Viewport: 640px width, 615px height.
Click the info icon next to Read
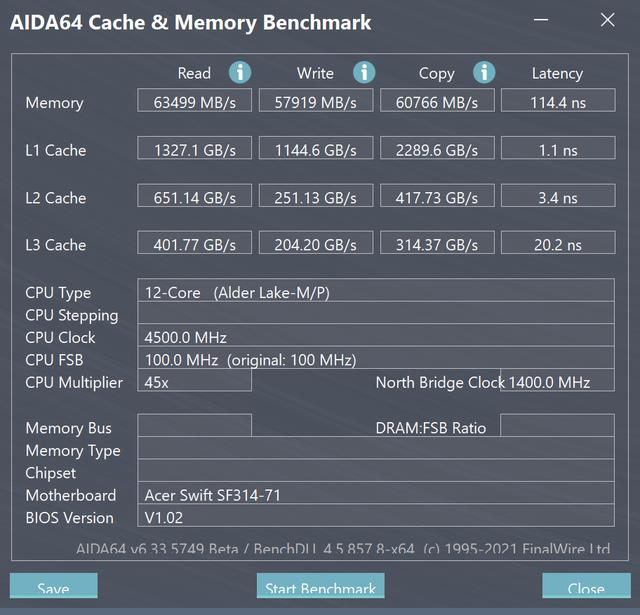pos(240,72)
